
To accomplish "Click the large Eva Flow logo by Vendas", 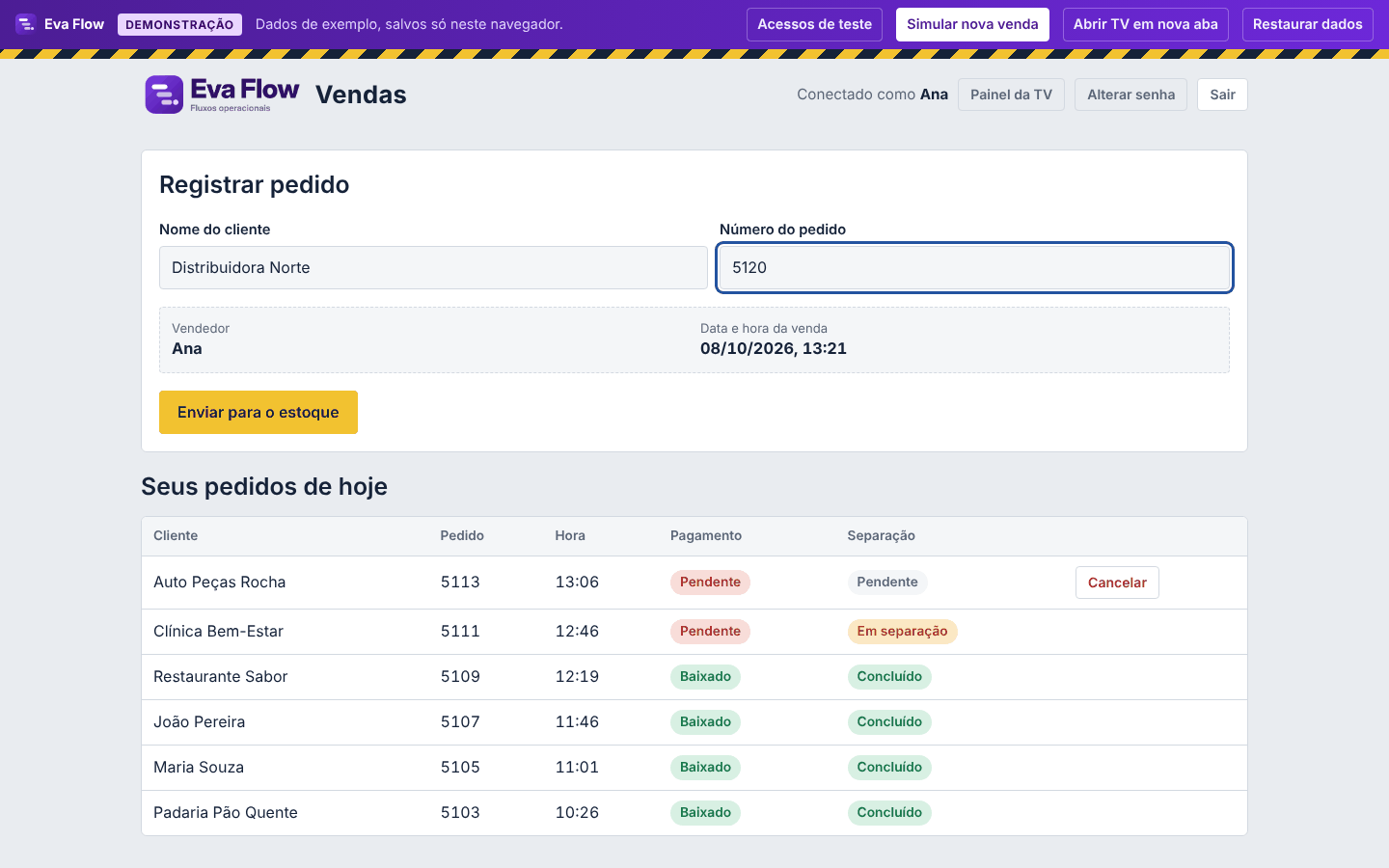I will click(222, 95).
